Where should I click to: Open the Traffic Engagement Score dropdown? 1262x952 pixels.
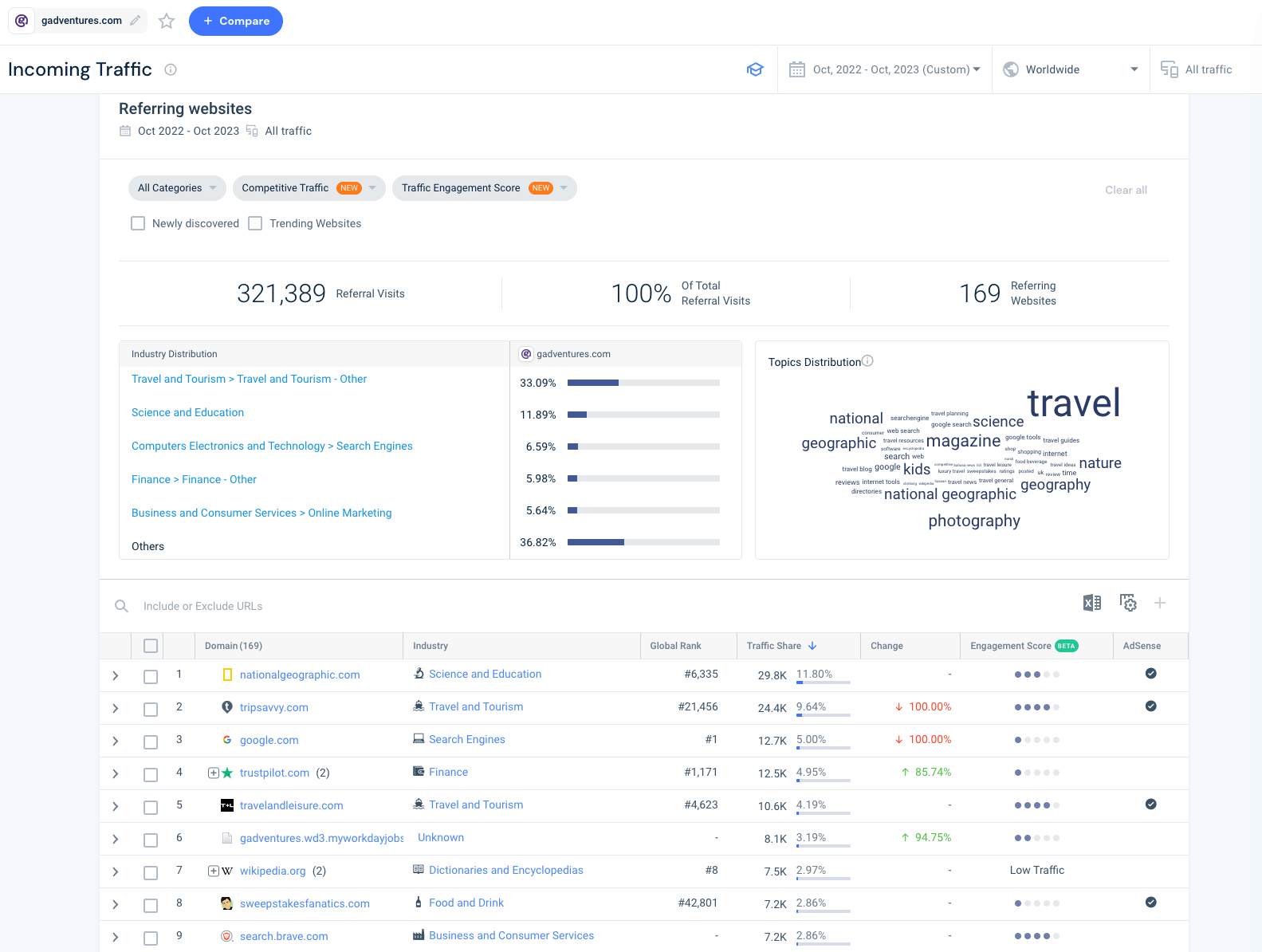click(x=485, y=188)
